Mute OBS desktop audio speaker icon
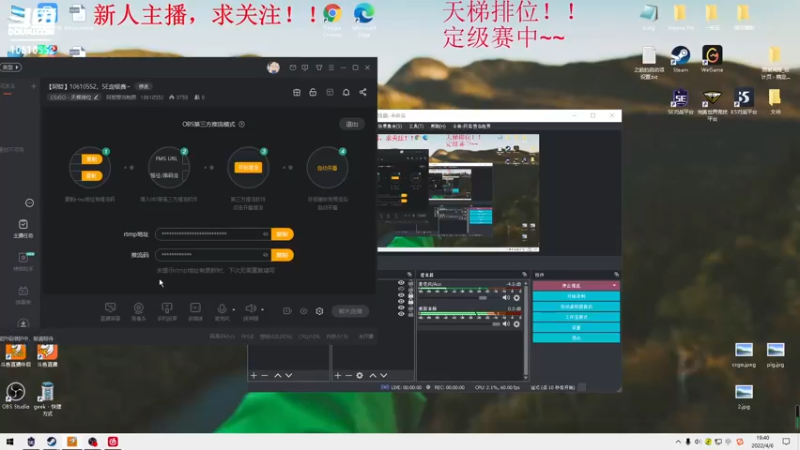The width and height of the screenshot is (800, 450). pos(506,324)
